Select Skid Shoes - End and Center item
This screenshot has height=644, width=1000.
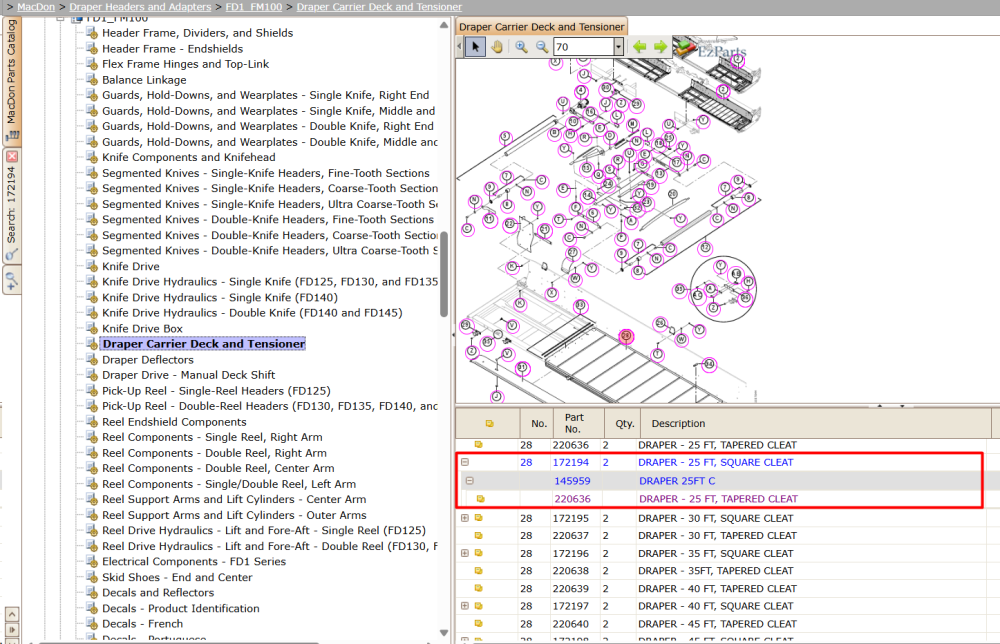click(x=177, y=577)
